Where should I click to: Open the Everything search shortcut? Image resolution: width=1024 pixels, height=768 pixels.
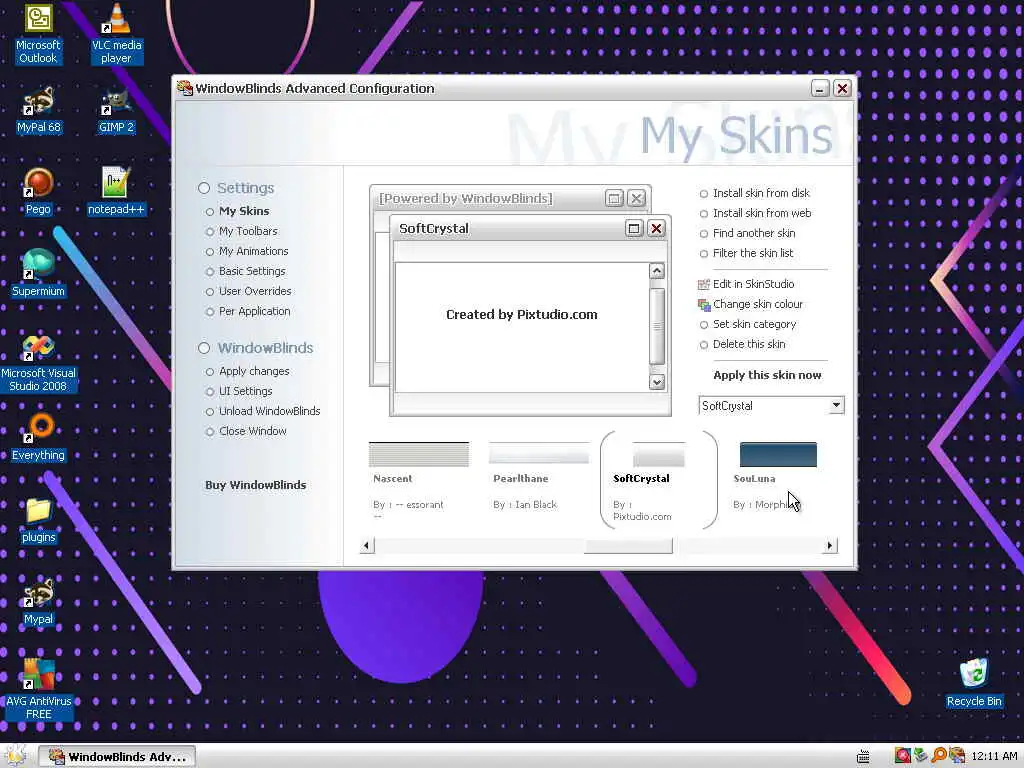click(x=38, y=438)
